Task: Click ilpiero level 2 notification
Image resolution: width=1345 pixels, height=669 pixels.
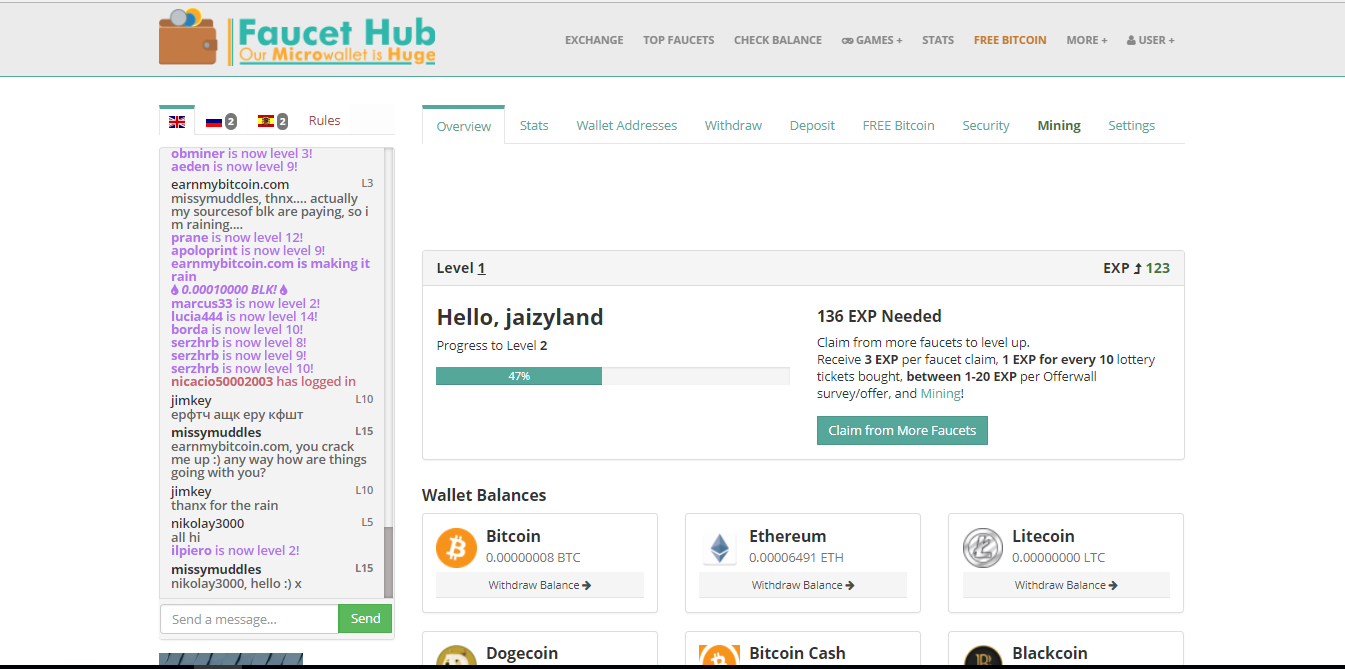Action: click(235, 550)
